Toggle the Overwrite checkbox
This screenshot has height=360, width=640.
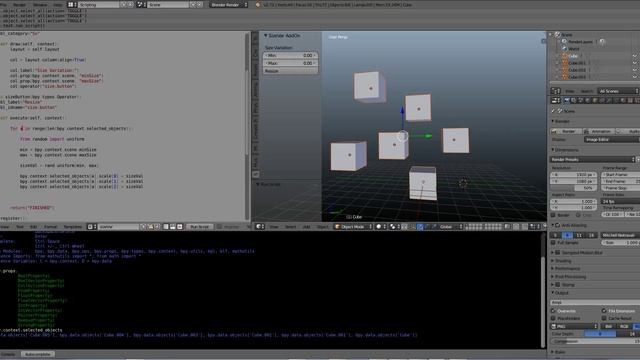point(553,311)
